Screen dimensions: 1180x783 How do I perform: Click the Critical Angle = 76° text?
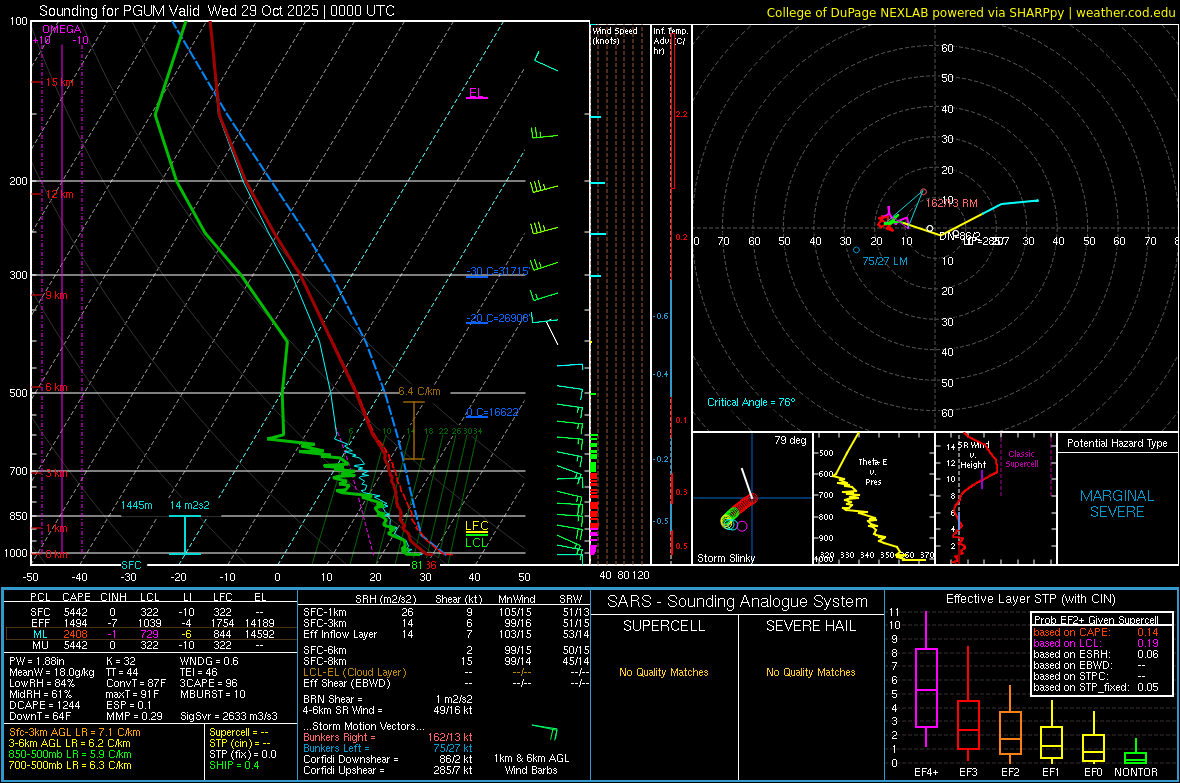pyautogui.click(x=751, y=402)
